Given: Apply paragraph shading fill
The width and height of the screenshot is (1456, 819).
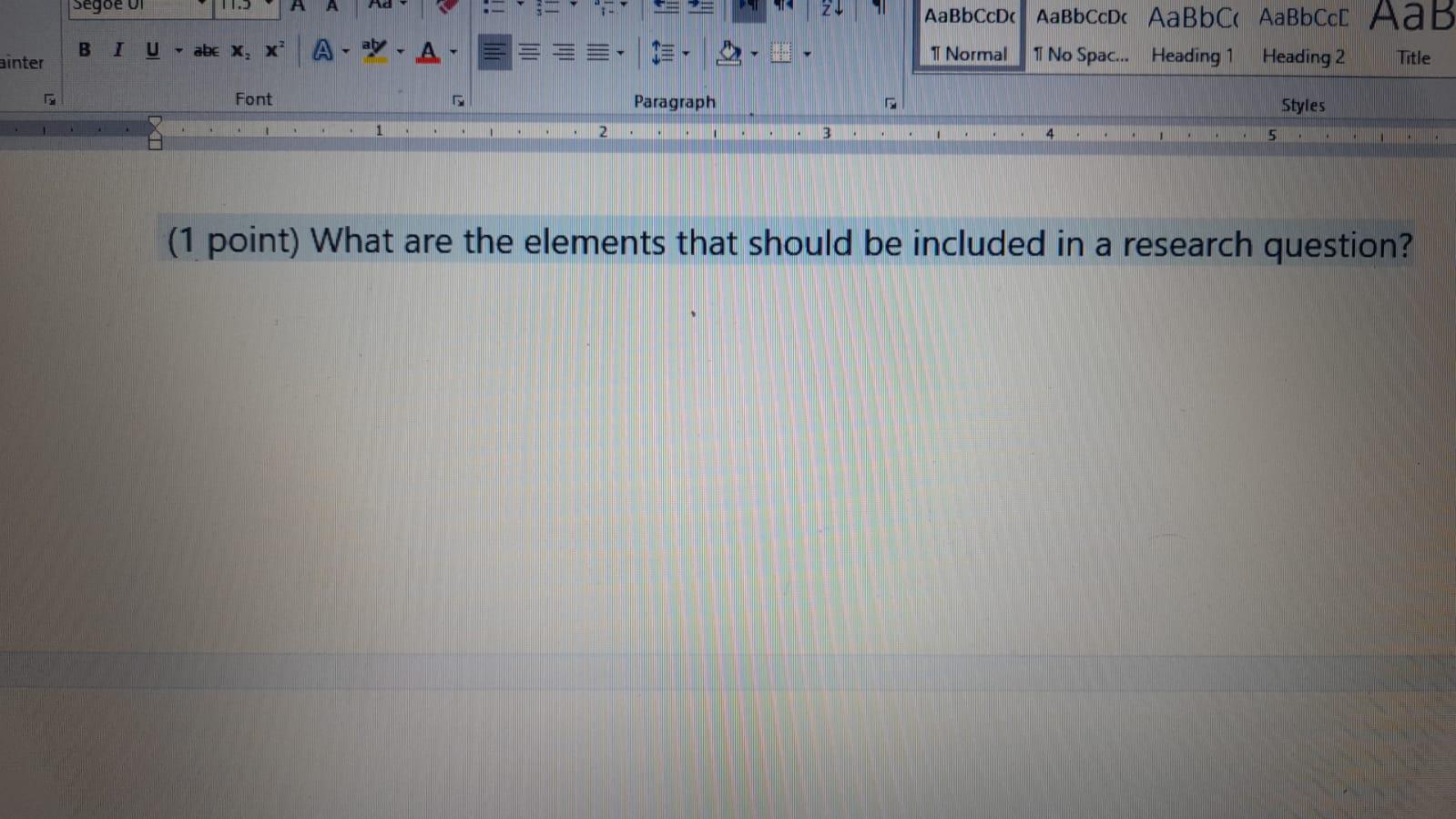Looking at the screenshot, I should tap(728, 53).
